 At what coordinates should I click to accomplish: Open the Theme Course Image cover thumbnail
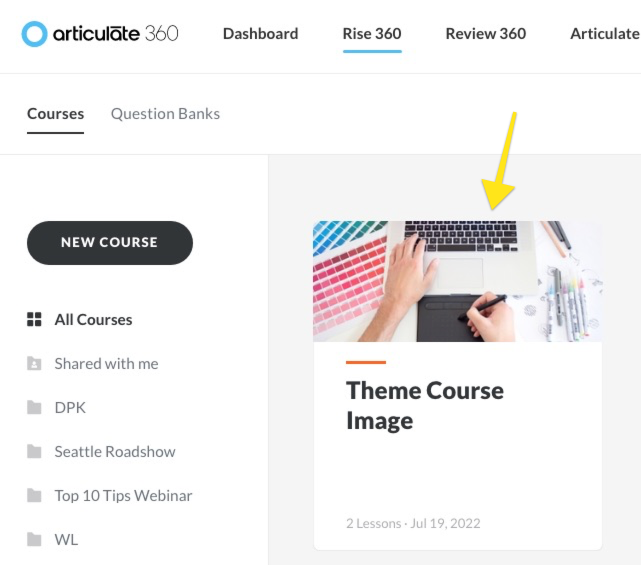(457, 281)
